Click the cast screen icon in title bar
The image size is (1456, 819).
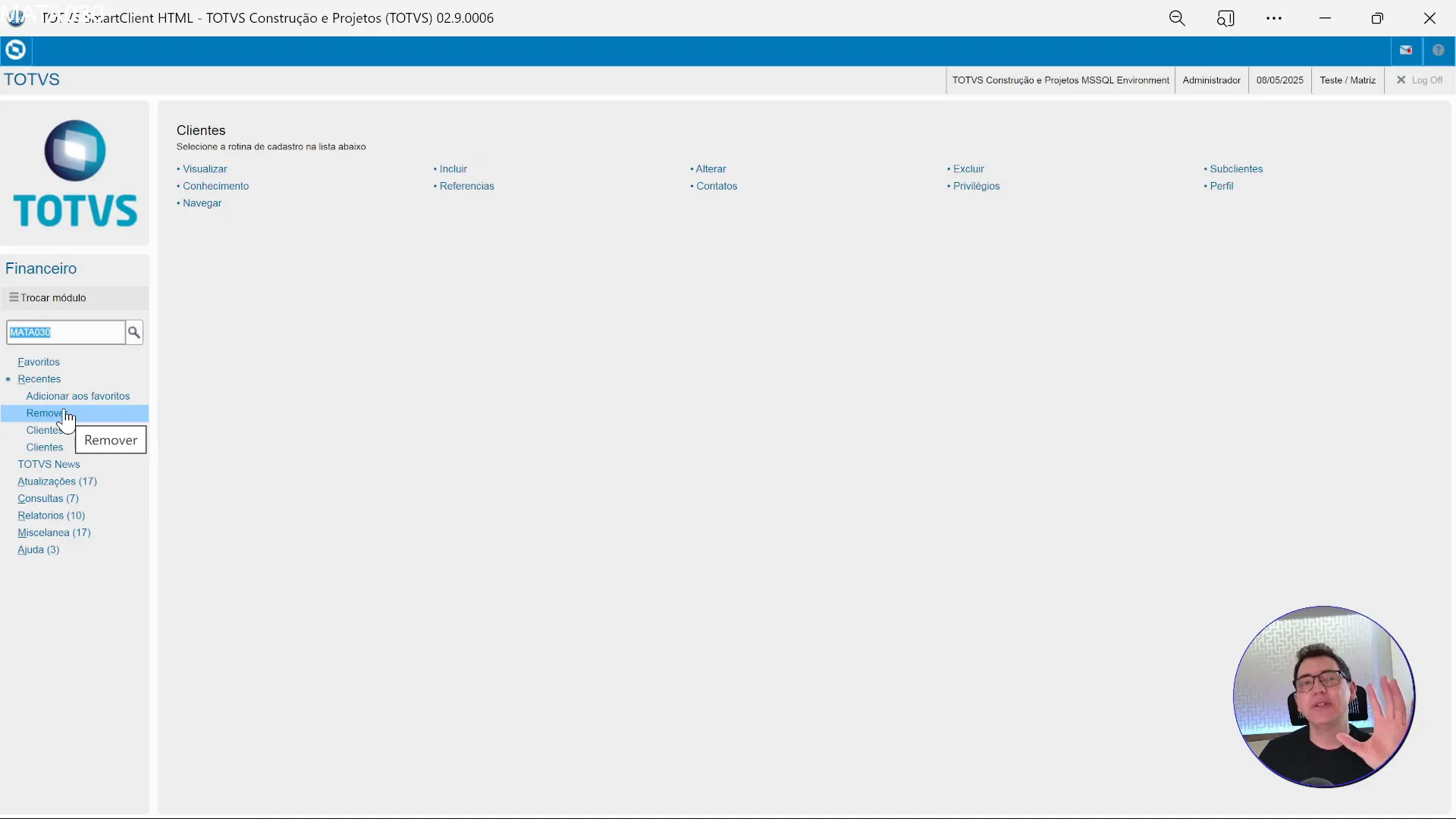pos(1225,18)
